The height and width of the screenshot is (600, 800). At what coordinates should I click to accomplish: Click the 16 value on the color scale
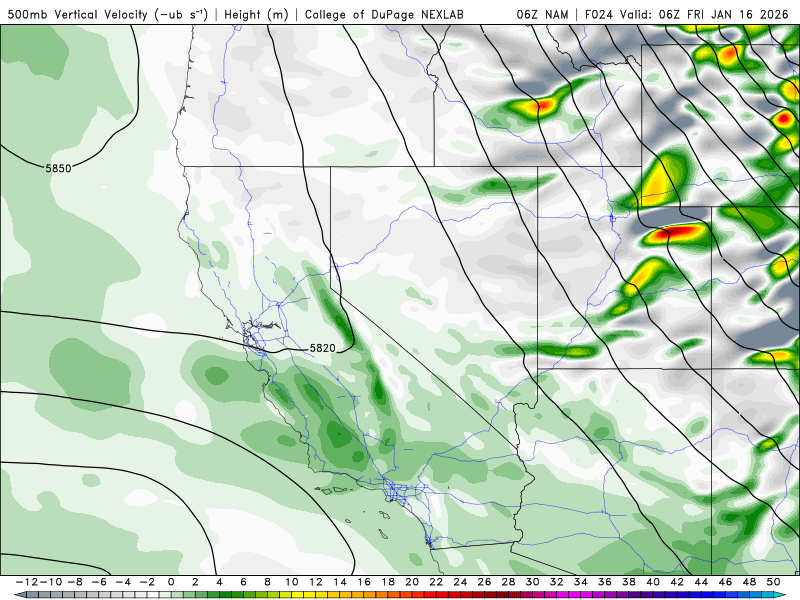point(364,582)
